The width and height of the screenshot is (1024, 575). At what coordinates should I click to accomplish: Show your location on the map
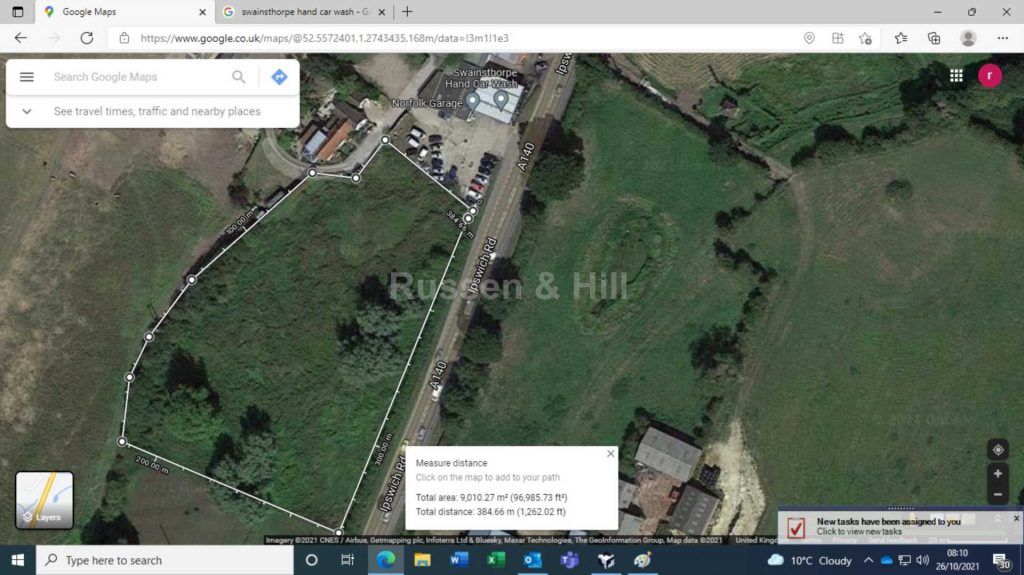point(998,450)
